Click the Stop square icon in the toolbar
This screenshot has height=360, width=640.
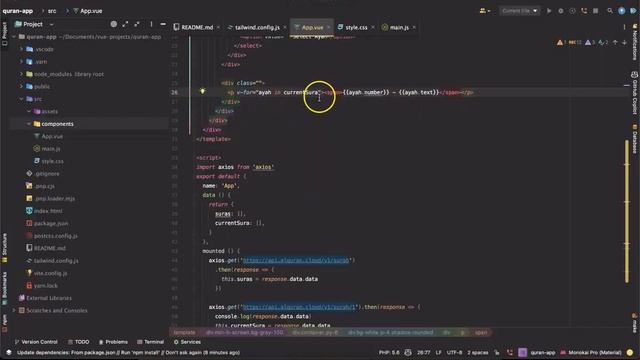(x=596, y=11)
